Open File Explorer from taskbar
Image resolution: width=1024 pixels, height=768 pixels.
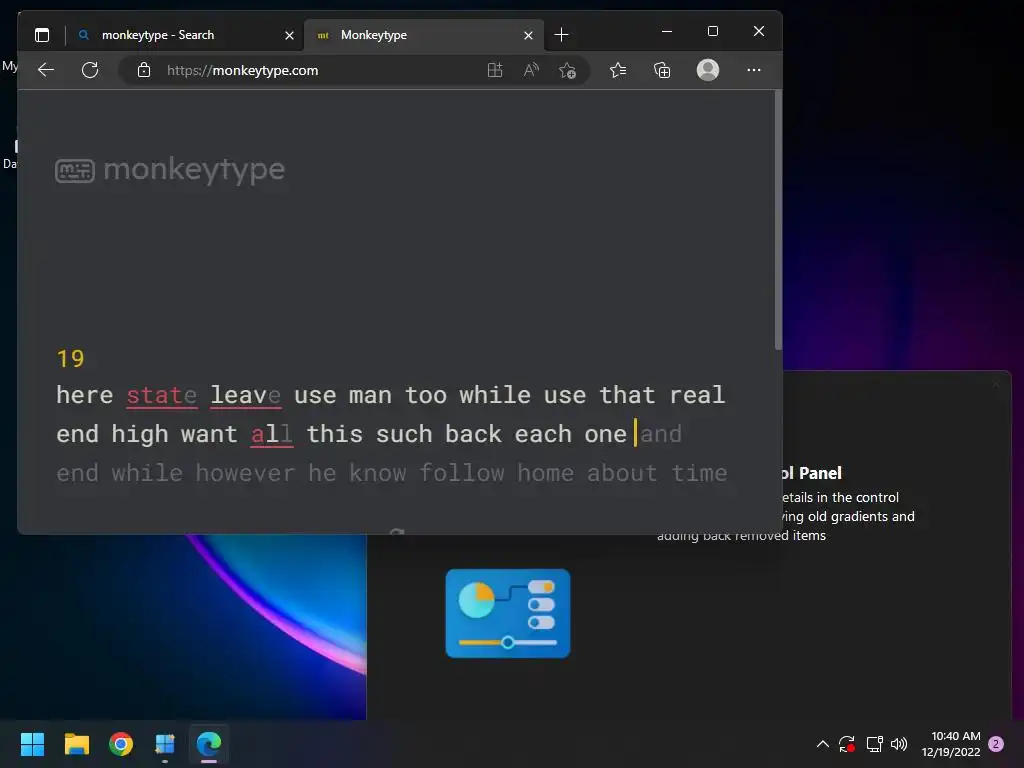pyautogui.click(x=76, y=744)
